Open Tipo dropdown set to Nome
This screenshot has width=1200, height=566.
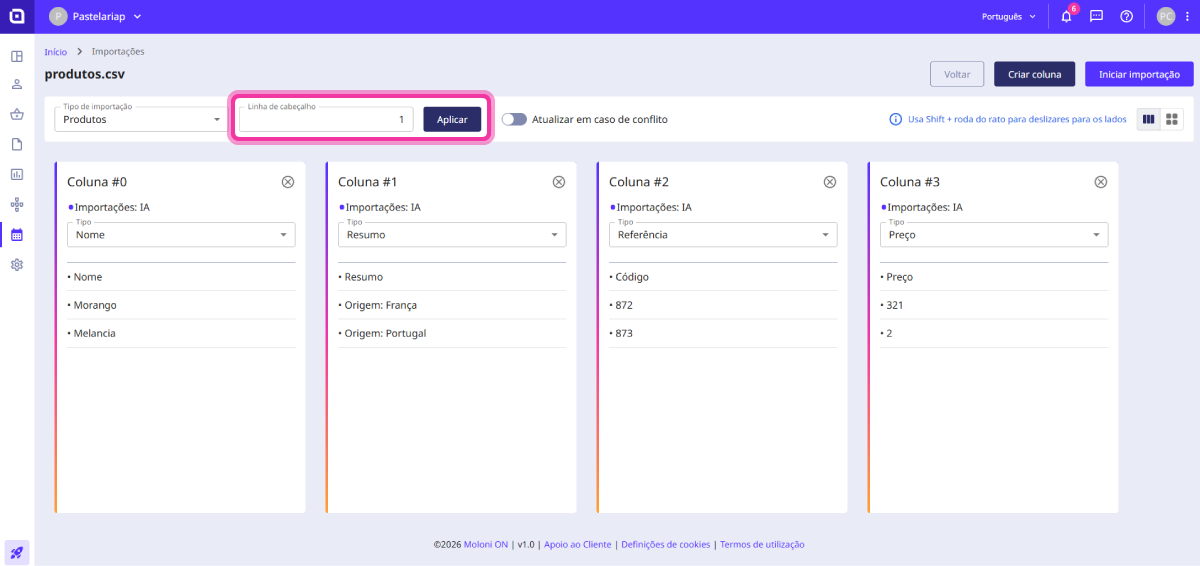181,235
